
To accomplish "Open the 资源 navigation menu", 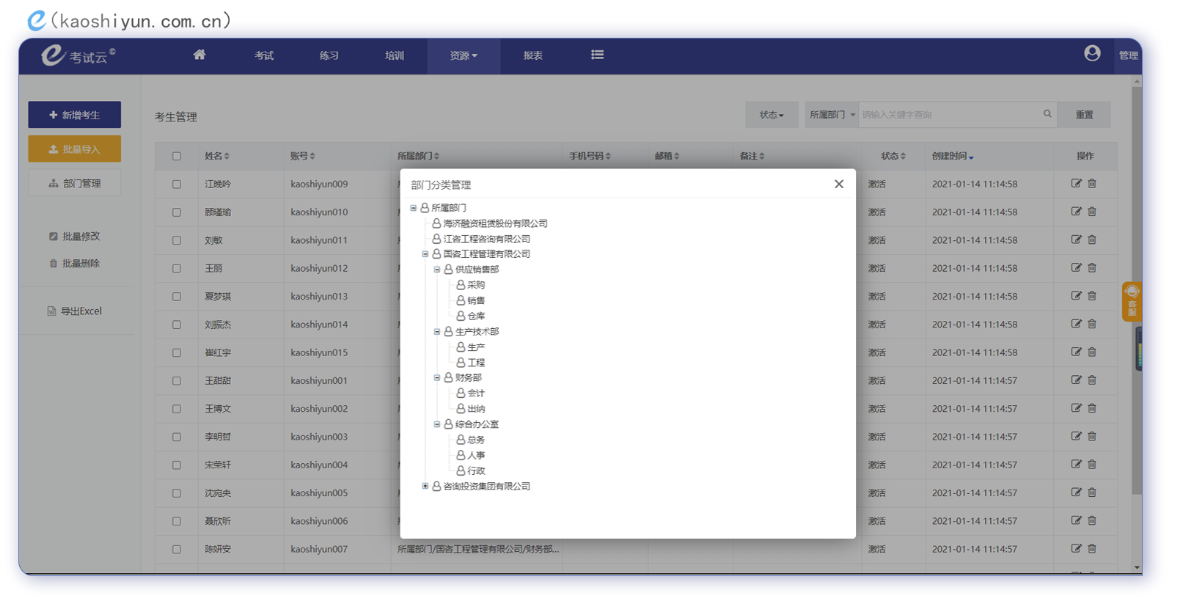I will click(463, 56).
